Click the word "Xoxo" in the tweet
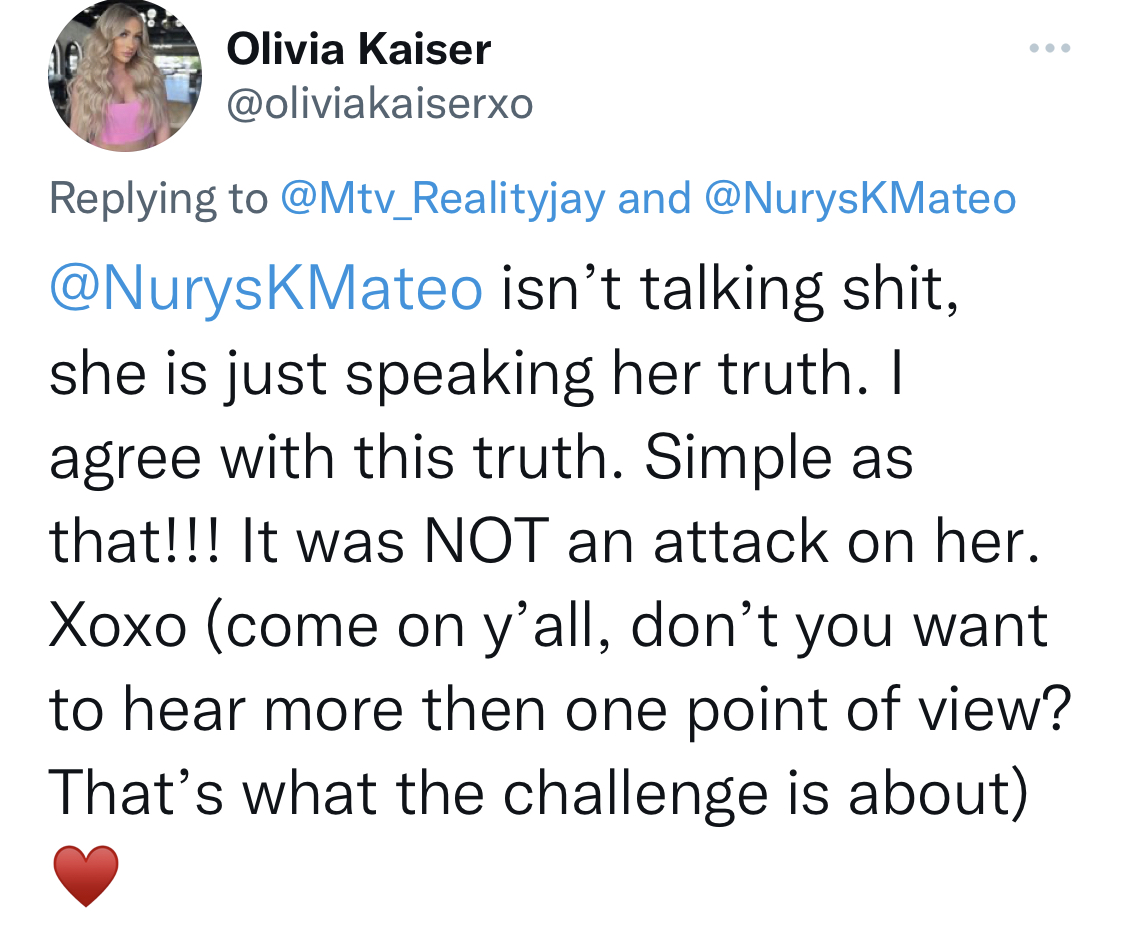1125x943 pixels. (118, 626)
